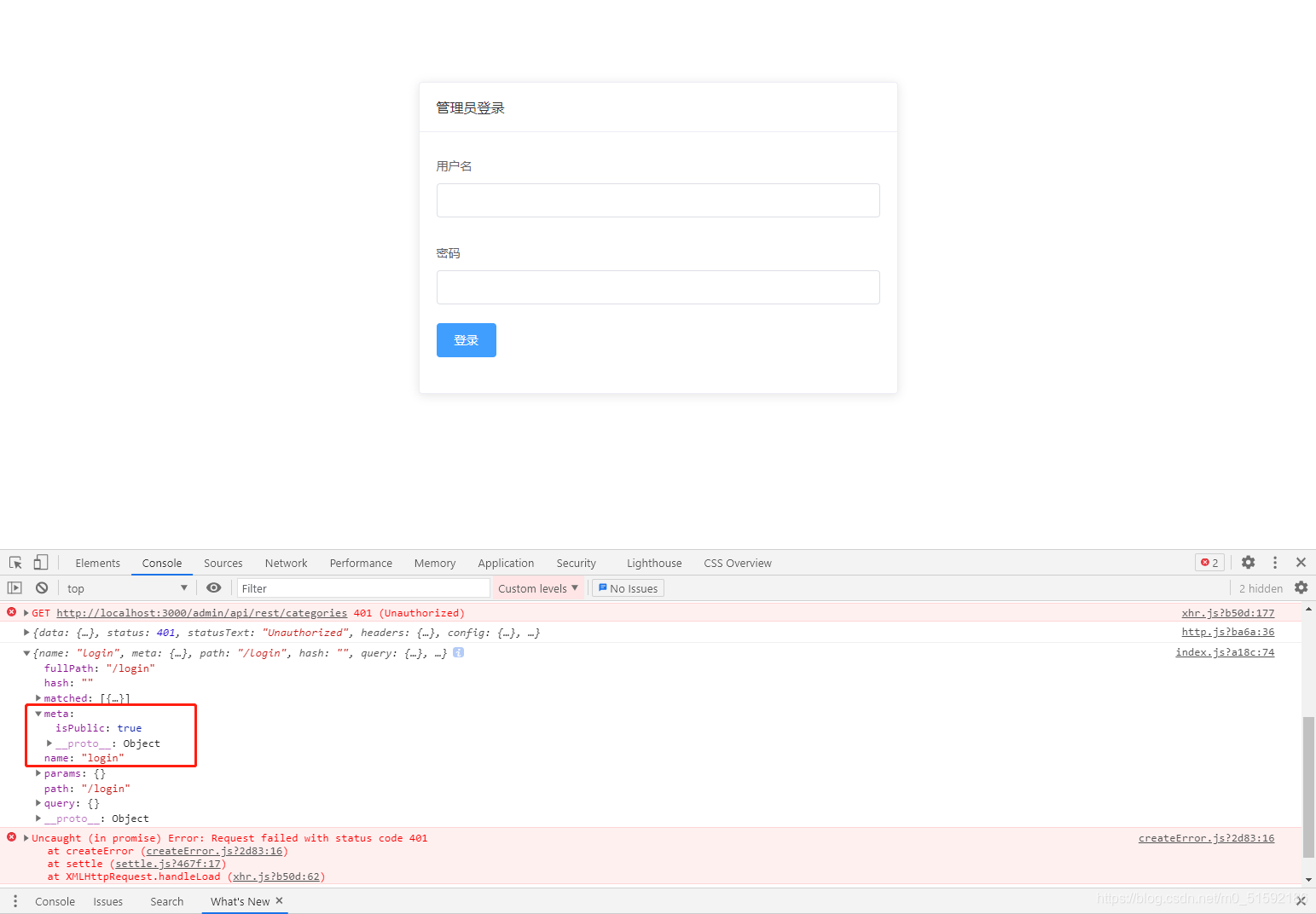Click the console vertical scrollbar thumb
Screen dimensions: 1316x914
tap(1308, 787)
